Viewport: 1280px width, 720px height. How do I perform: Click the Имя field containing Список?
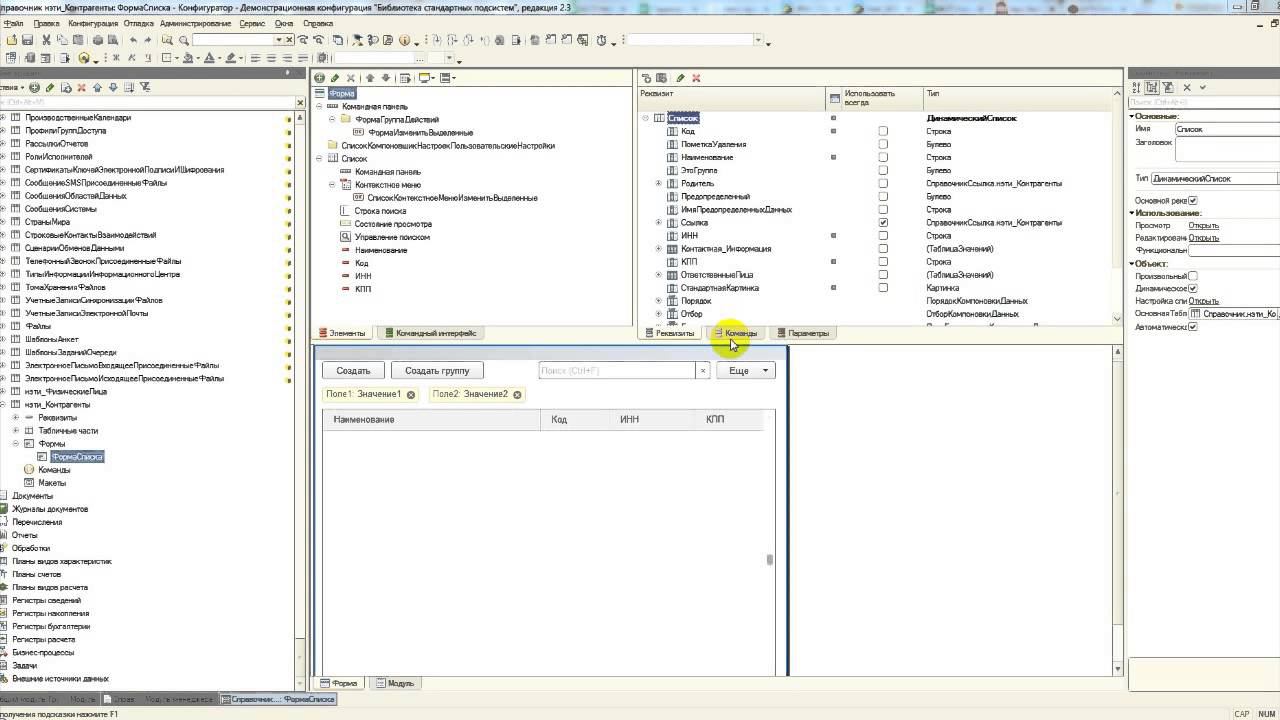[1226, 129]
